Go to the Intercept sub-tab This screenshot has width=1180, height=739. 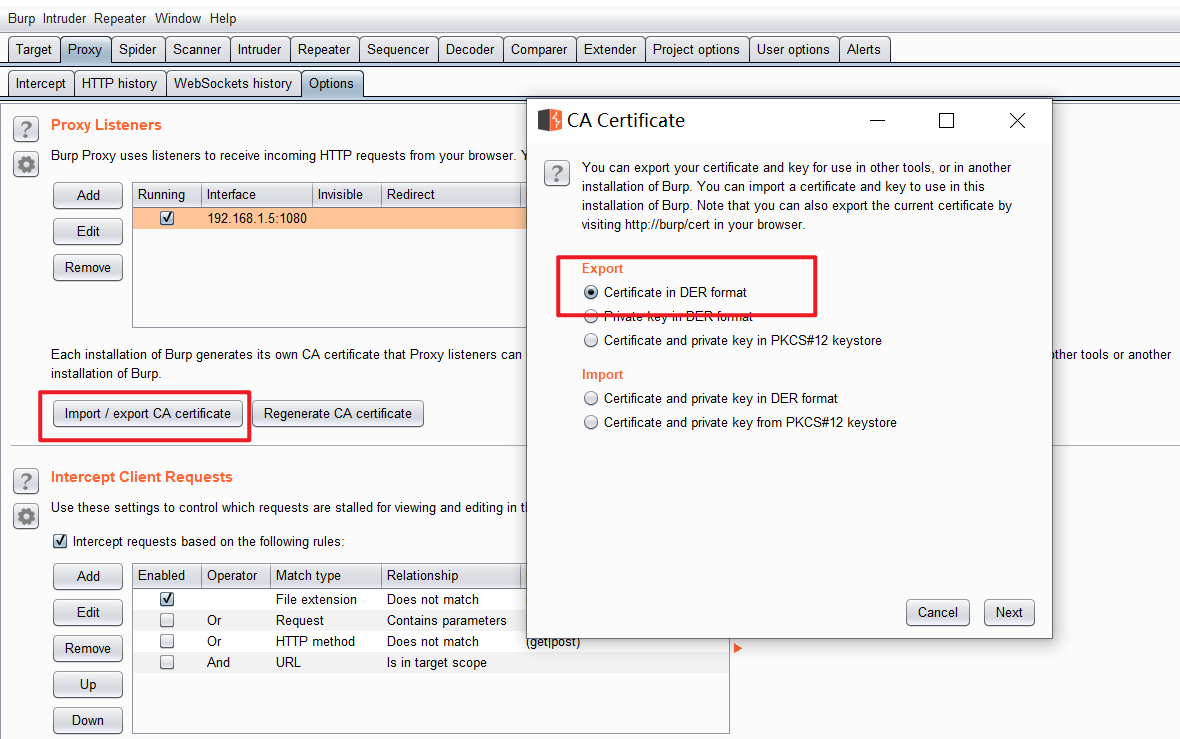click(x=41, y=84)
